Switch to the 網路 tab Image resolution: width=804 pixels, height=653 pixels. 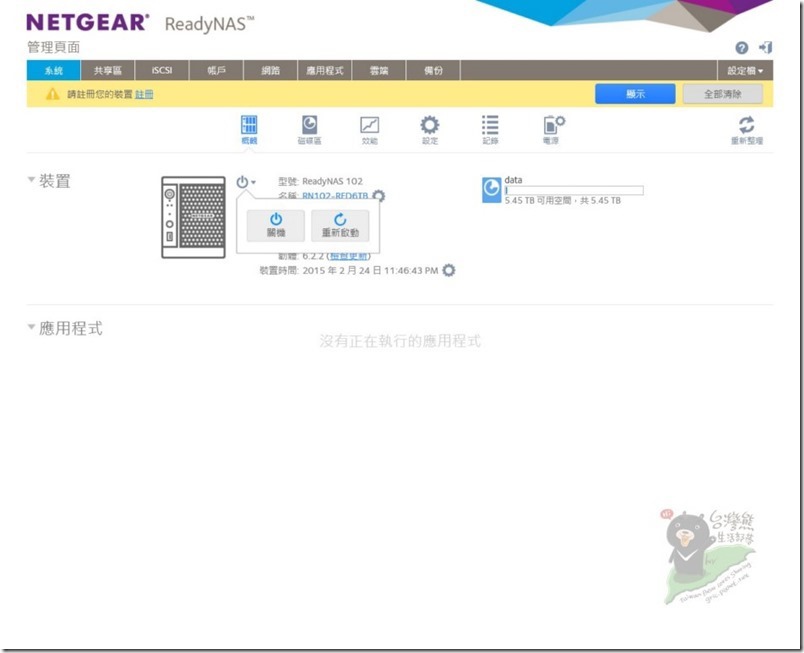tap(271, 71)
